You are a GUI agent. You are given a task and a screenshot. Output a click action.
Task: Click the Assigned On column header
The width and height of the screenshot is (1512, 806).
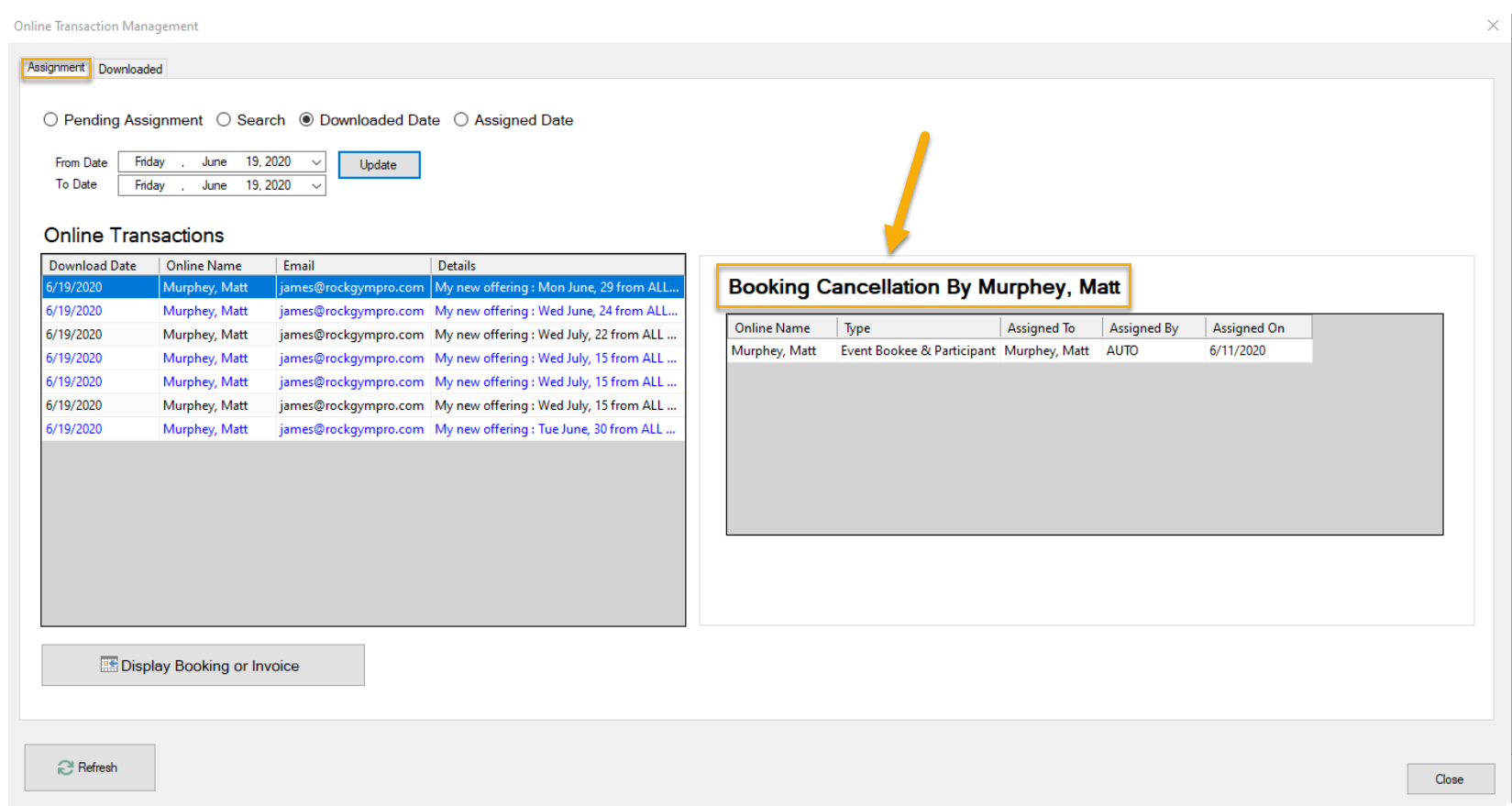click(1258, 327)
